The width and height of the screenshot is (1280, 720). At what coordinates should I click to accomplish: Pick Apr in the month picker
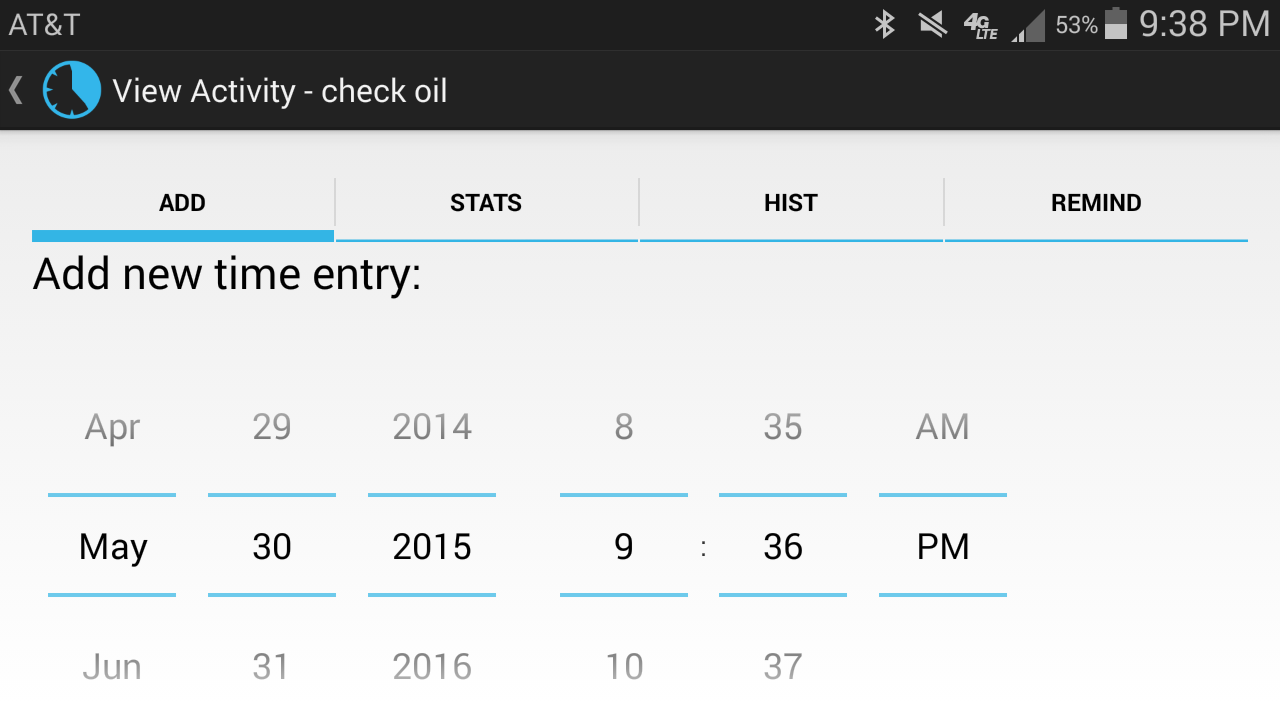click(112, 427)
